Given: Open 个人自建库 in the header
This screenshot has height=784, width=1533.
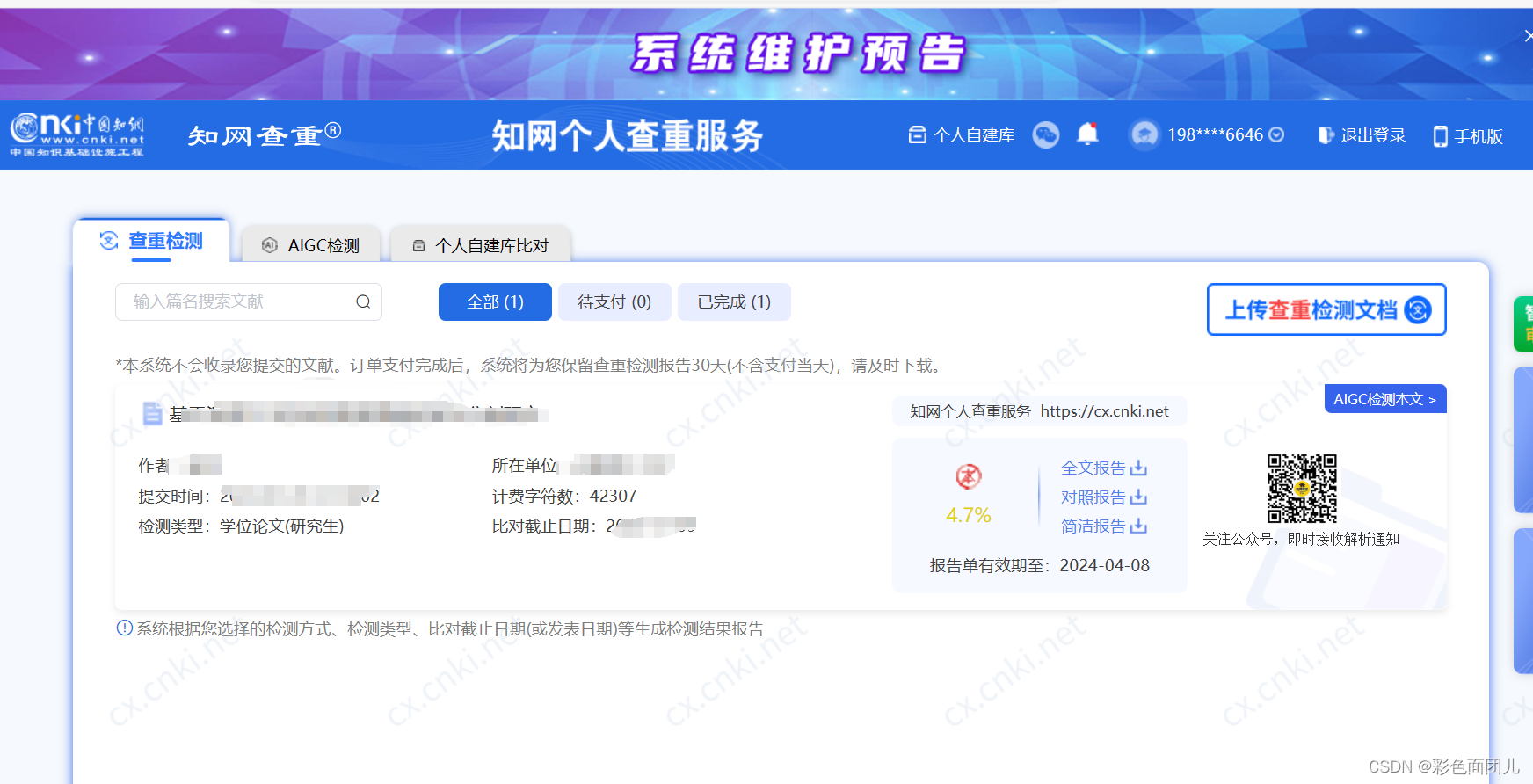Looking at the screenshot, I should point(961,134).
